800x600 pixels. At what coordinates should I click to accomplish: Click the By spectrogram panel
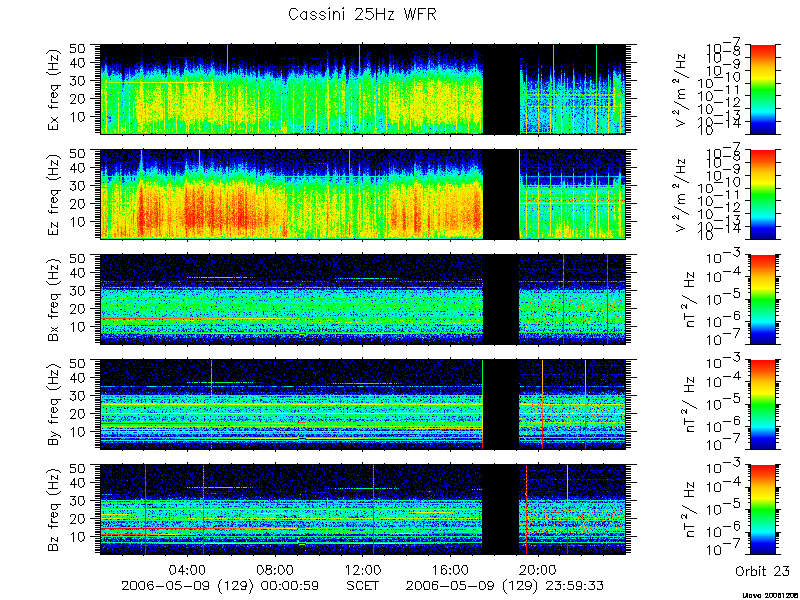(363, 405)
